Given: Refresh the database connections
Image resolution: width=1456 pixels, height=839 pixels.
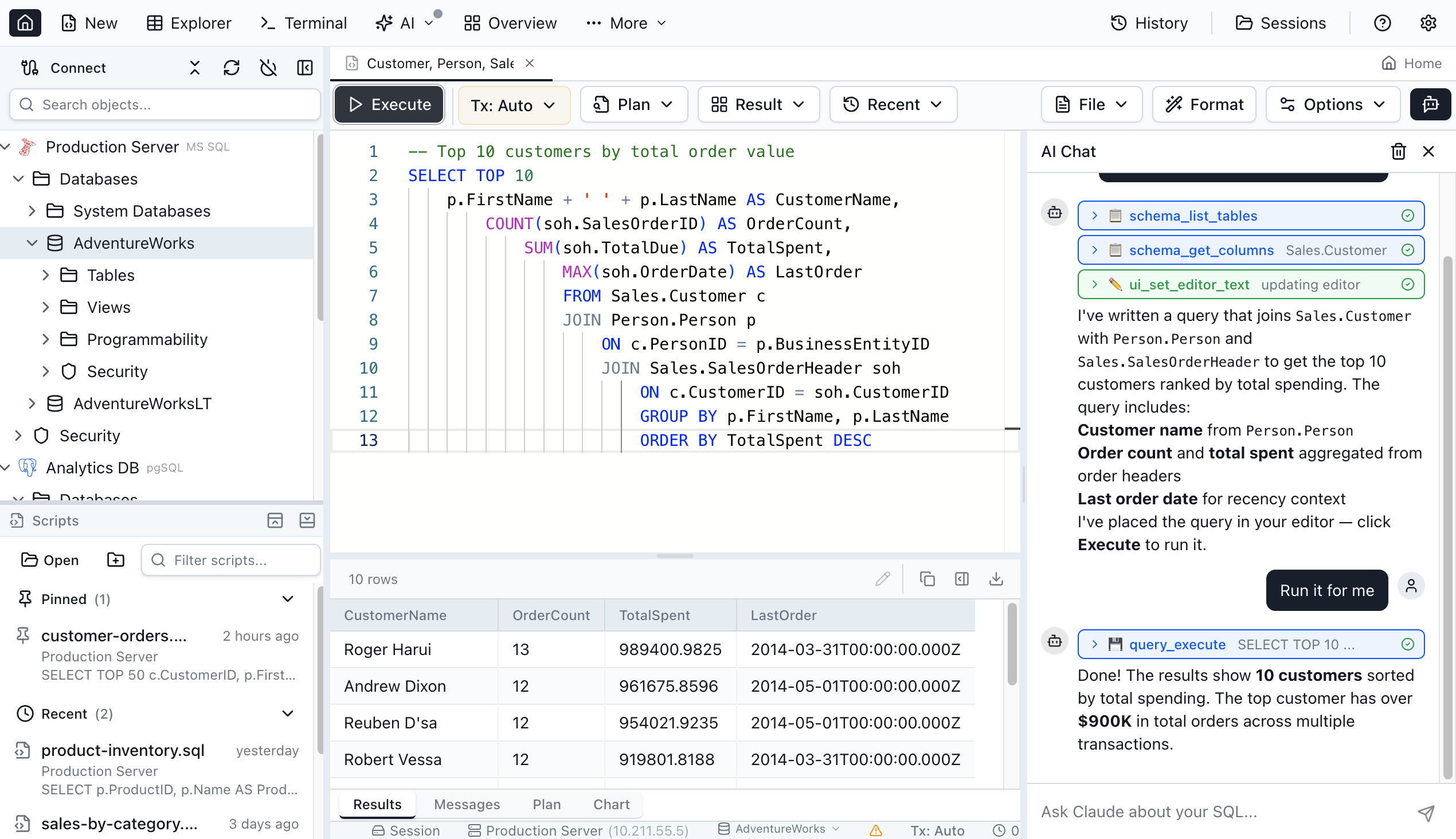Looking at the screenshot, I should (232, 68).
